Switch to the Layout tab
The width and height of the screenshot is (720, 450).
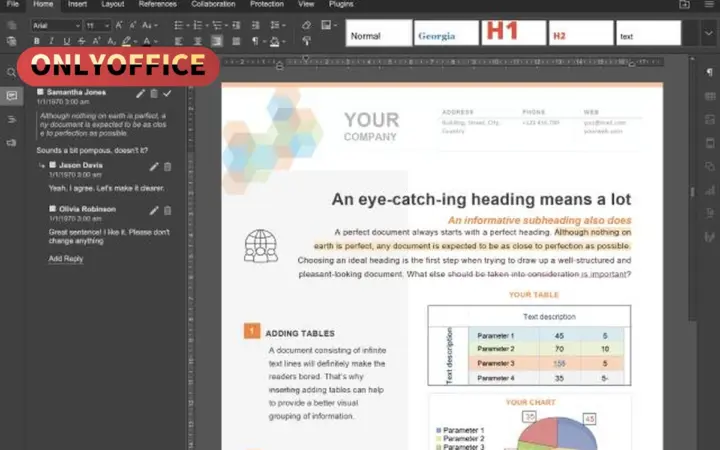coord(112,4)
